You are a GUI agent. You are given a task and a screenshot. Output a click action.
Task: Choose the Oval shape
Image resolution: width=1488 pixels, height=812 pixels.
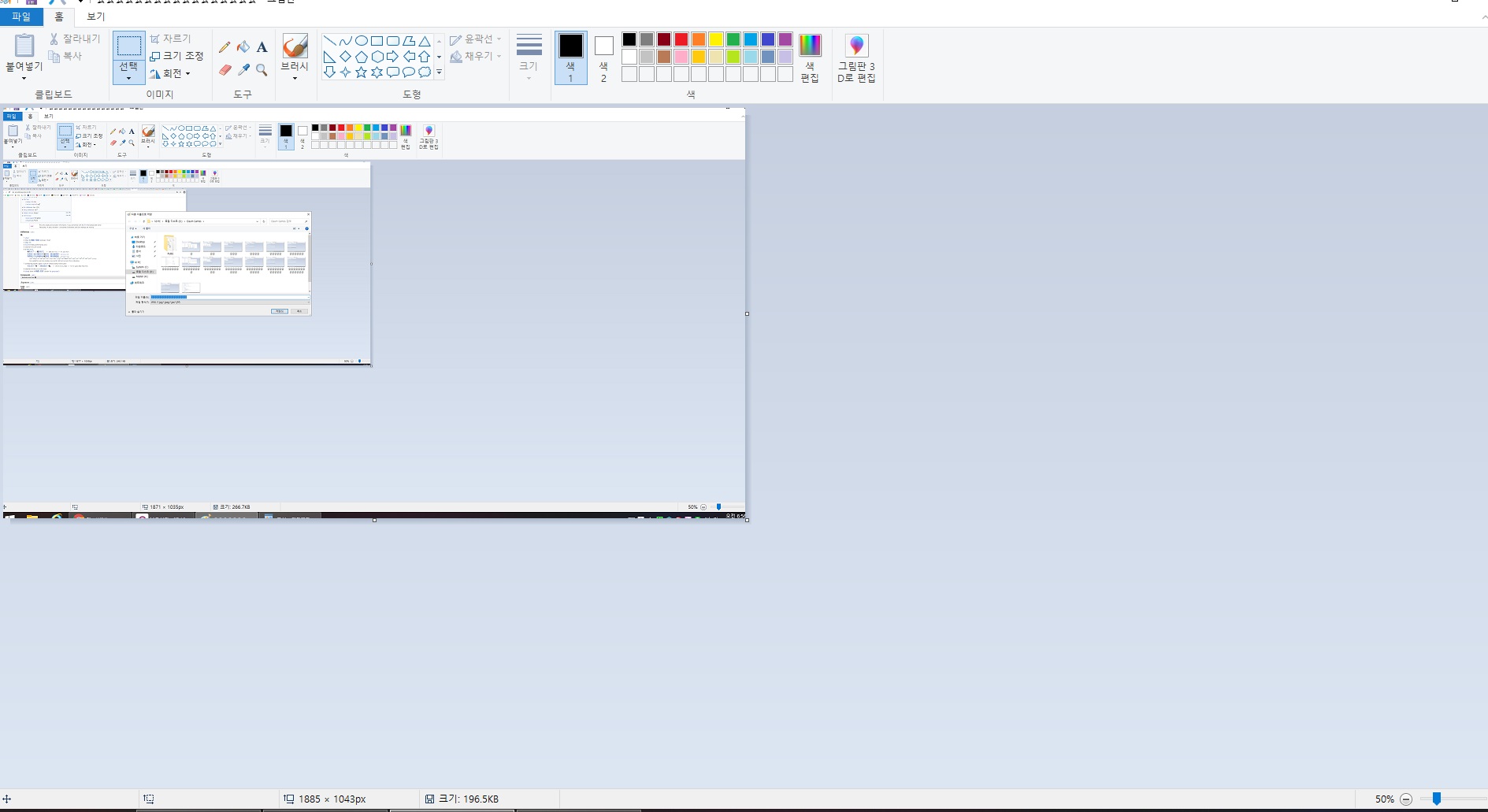click(361, 41)
